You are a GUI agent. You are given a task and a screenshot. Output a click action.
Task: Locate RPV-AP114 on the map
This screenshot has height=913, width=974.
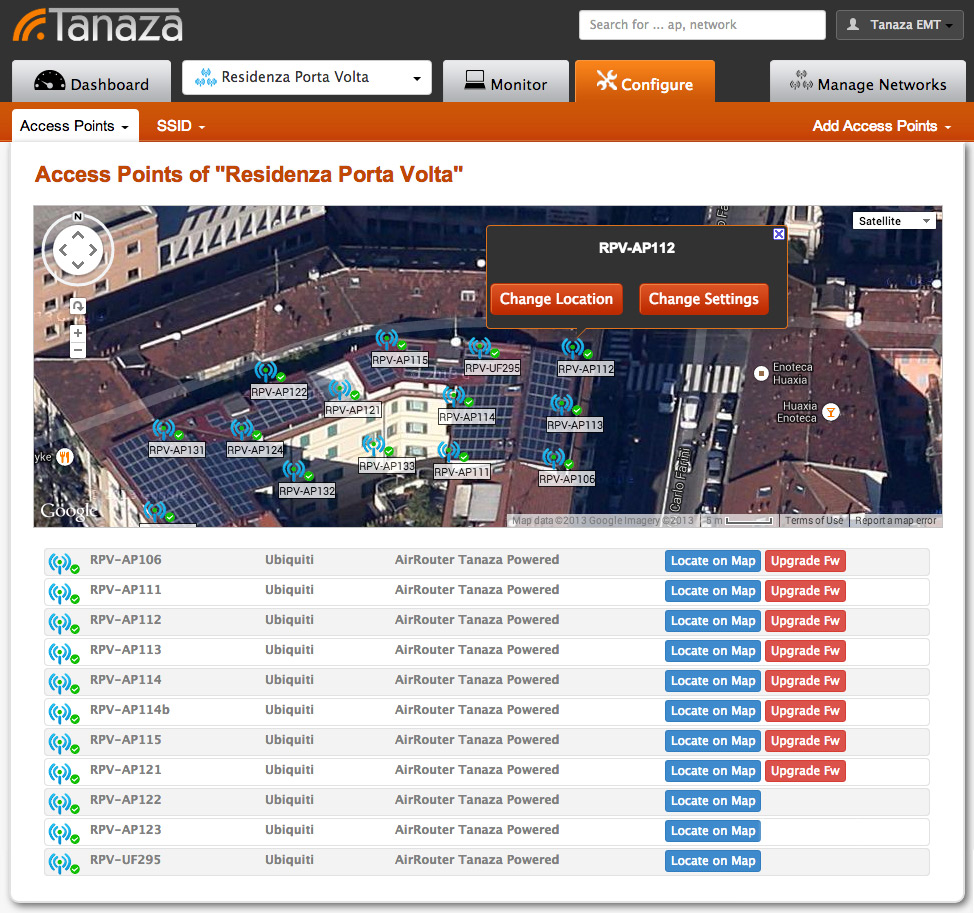(713, 681)
